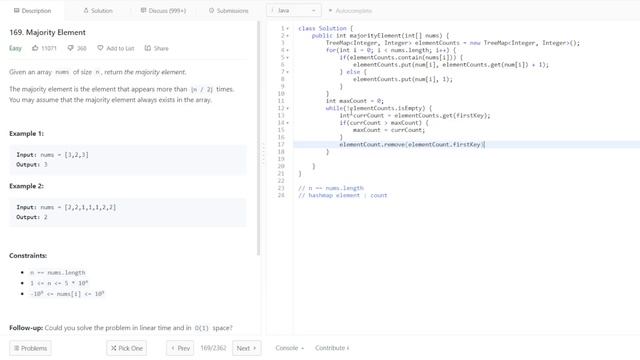Click the Constraints heading
The width and height of the screenshot is (640, 360).
[x=28, y=256]
